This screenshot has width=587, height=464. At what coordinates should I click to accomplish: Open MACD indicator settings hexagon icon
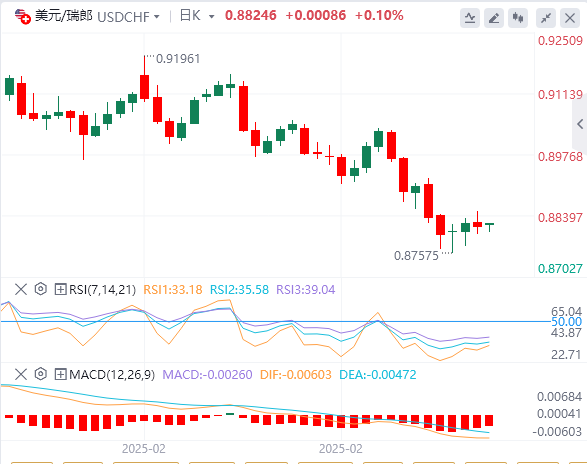[40, 374]
